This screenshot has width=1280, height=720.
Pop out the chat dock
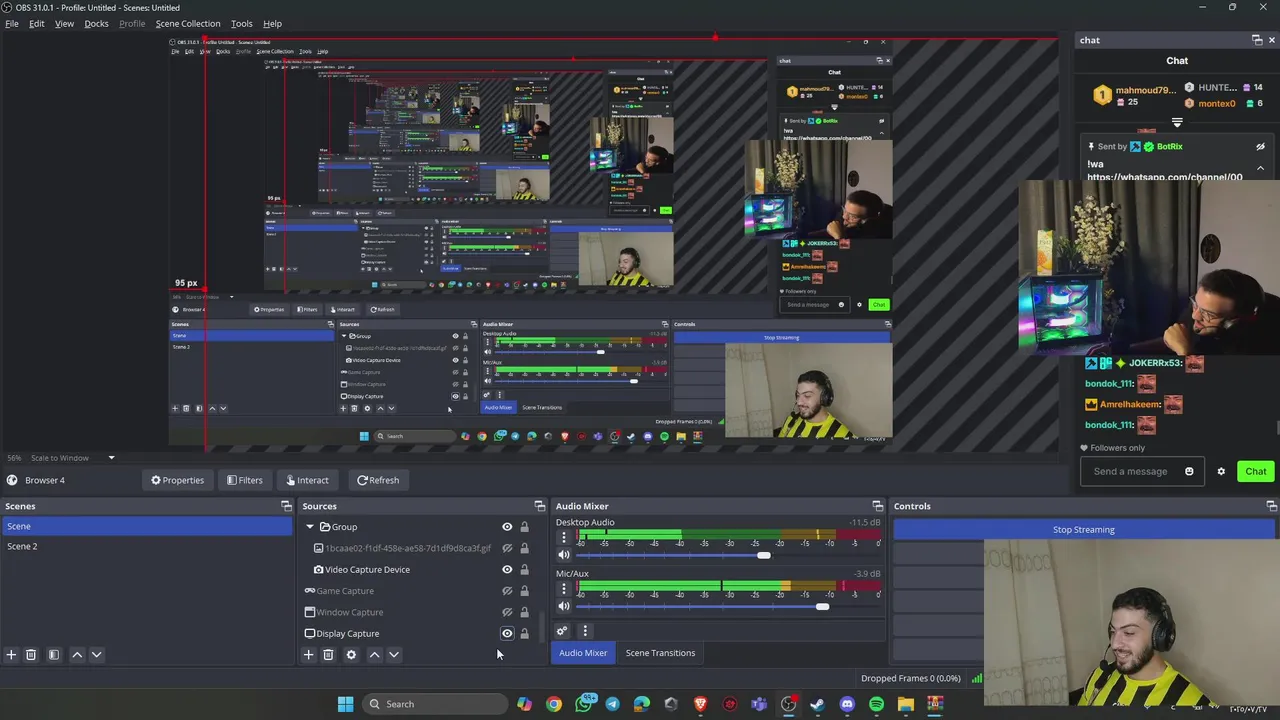click(x=1257, y=40)
